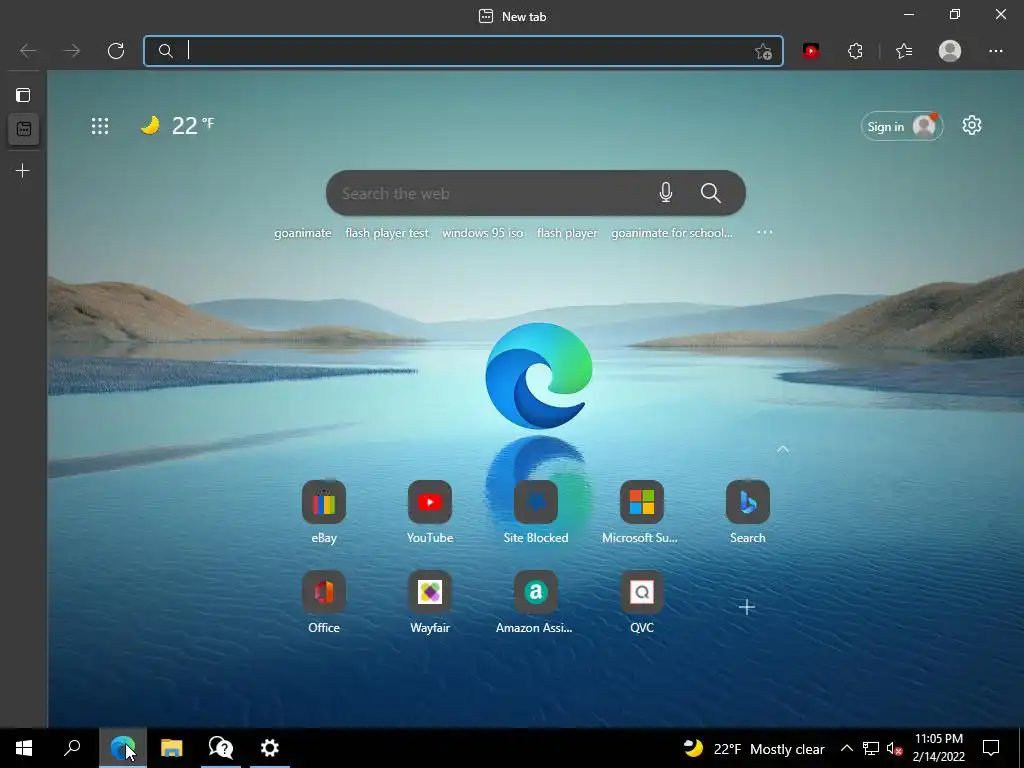The width and height of the screenshot is (1024, 768).
Task: Open Get Help taskbar app
Action: click(221, 748)
